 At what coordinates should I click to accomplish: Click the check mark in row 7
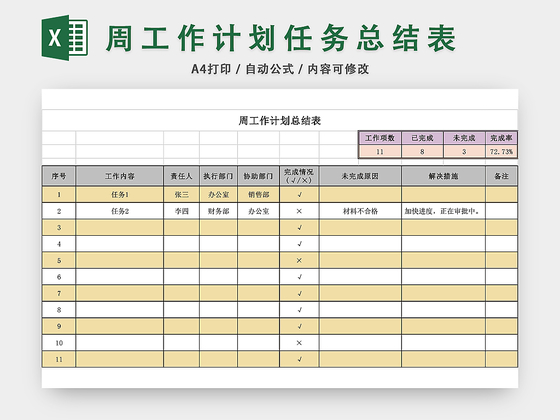pos(299,293)
